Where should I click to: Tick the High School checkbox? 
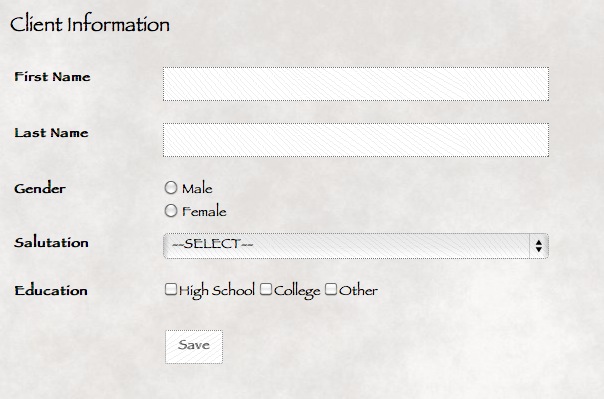(x=171, y=289)
